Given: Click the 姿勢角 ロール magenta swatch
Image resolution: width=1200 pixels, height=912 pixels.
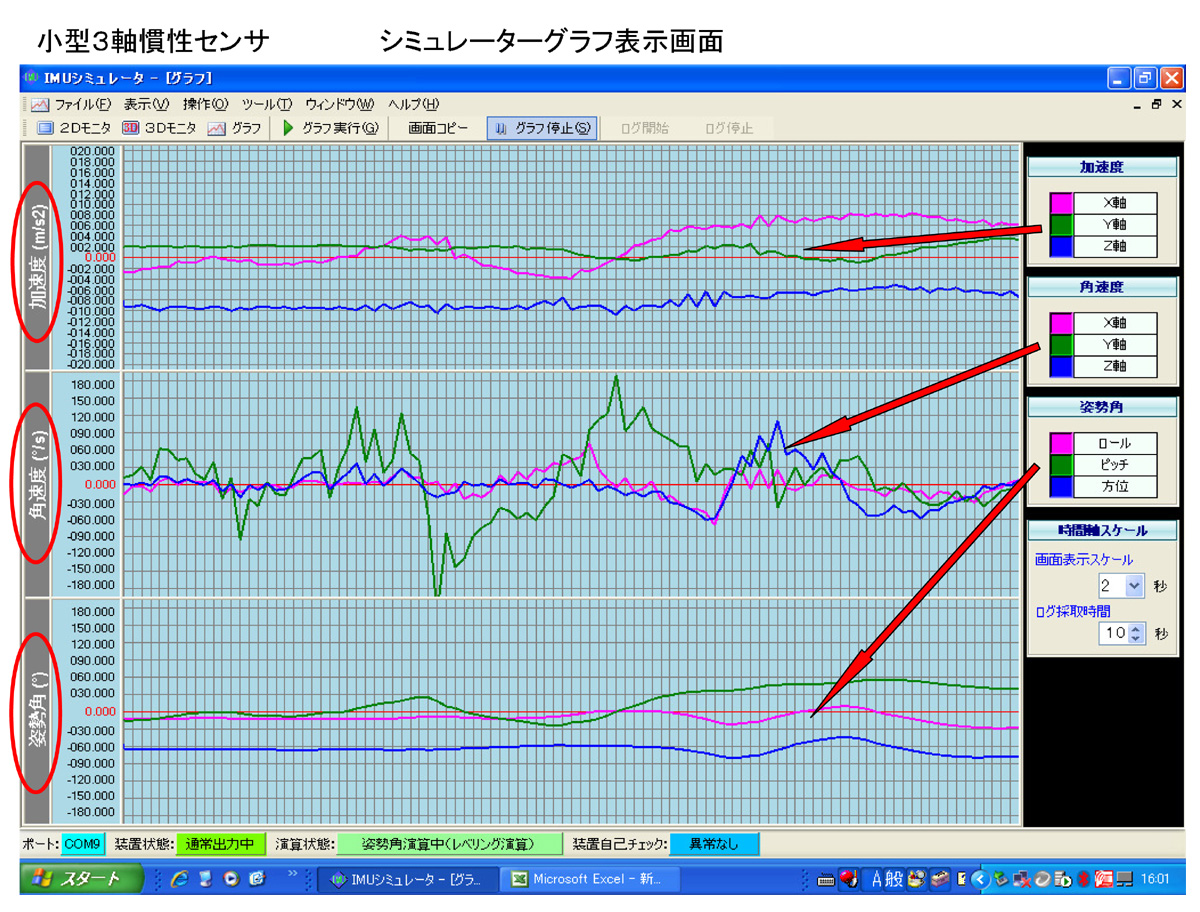Looking at the screenshot, I should pyautogui.click(x=1061, y=443).
